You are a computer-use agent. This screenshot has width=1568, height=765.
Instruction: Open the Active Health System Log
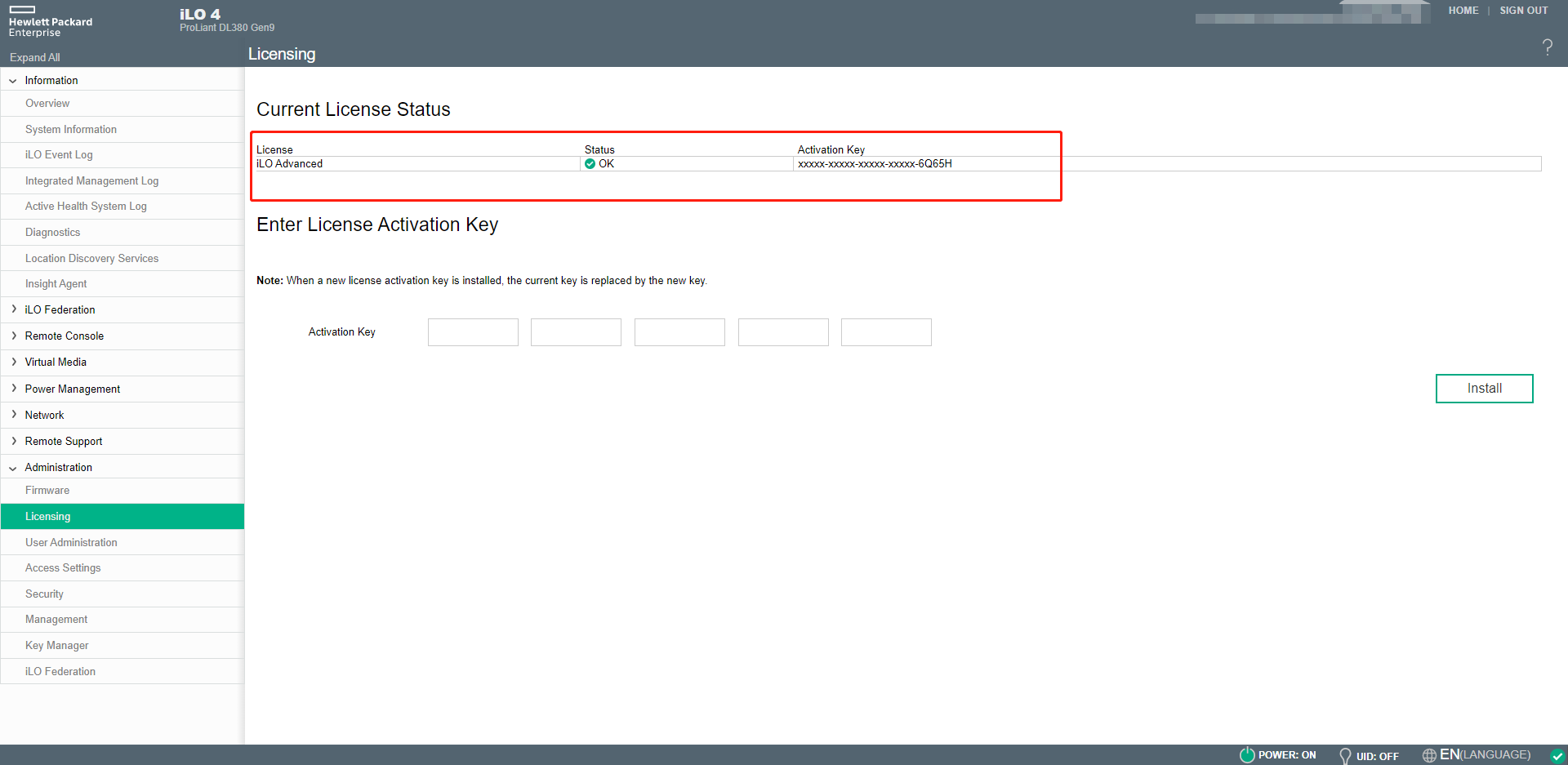(86, 206)
